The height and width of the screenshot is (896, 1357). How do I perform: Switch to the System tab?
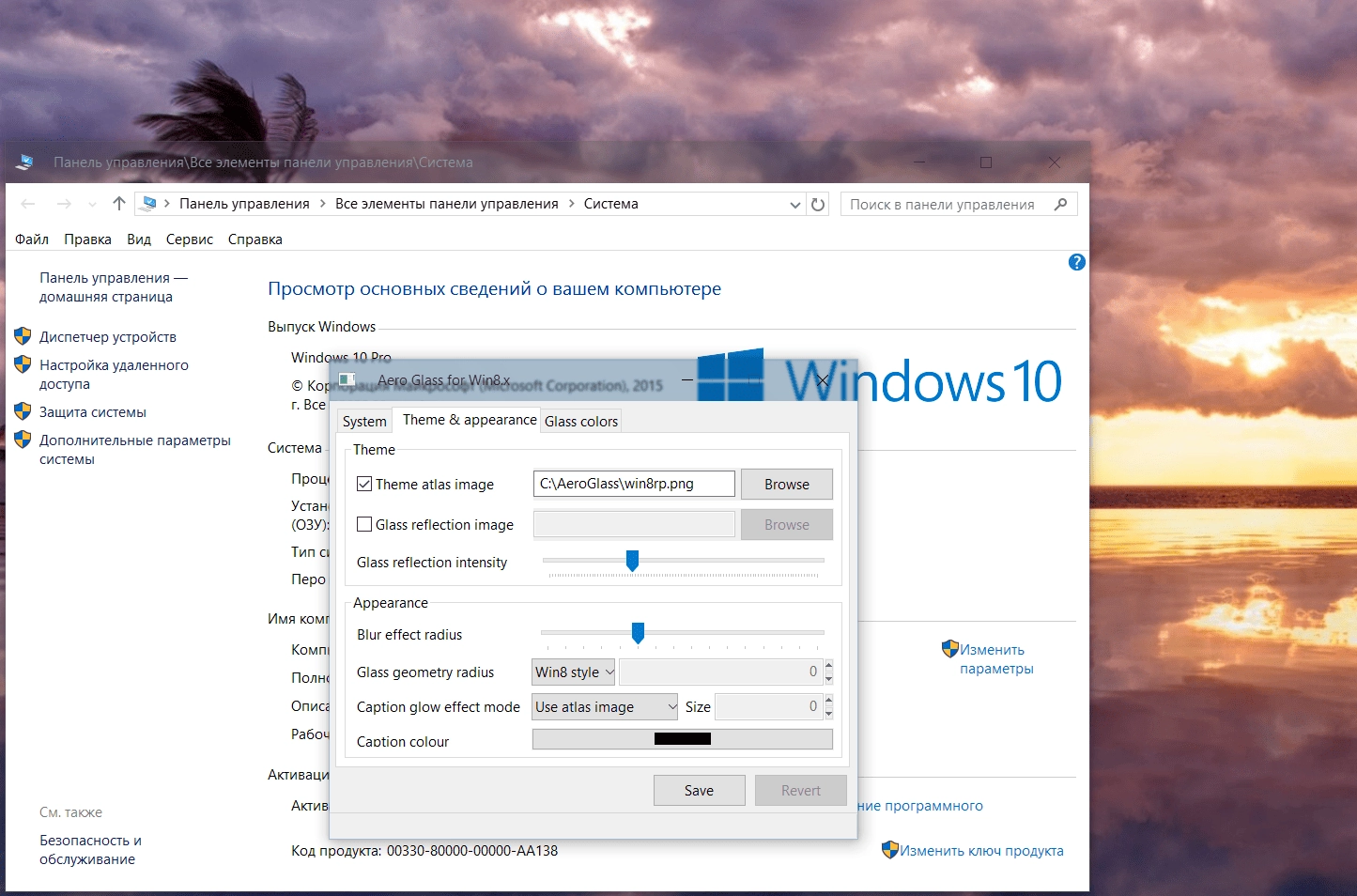[364, 422]
